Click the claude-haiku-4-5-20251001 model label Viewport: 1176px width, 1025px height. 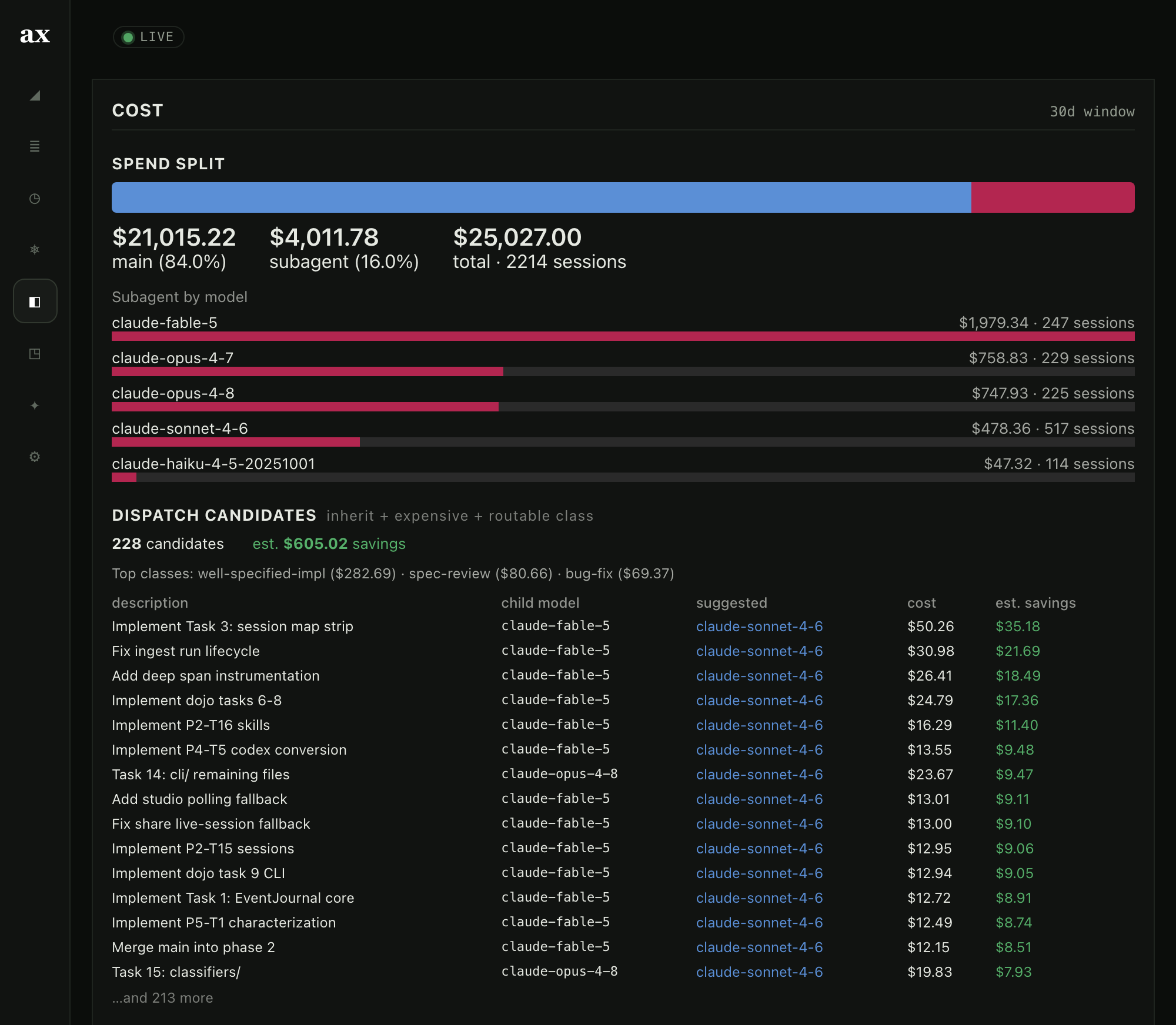(213, 464)
